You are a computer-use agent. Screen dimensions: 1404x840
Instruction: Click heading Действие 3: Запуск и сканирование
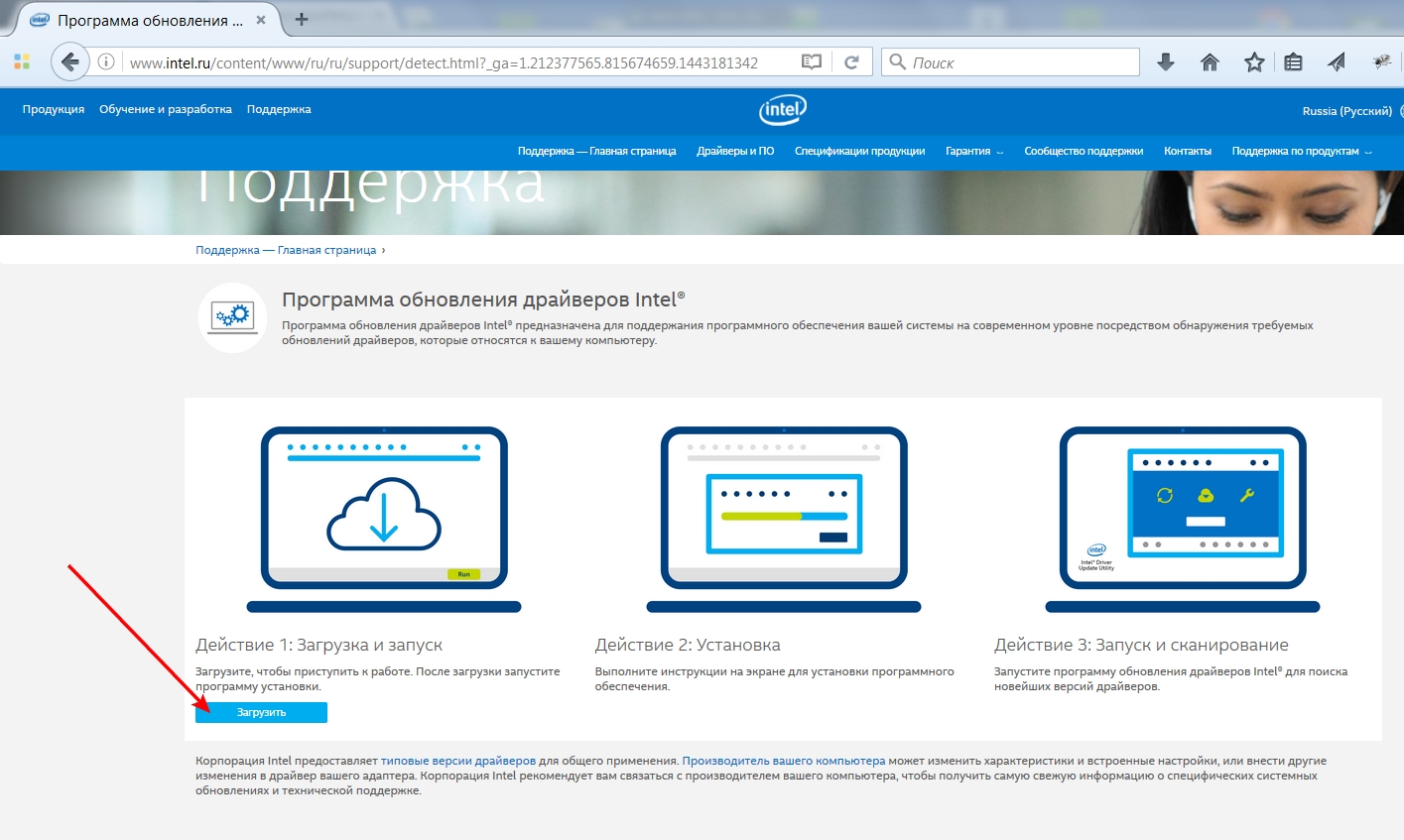click(x=1141, y=645)
